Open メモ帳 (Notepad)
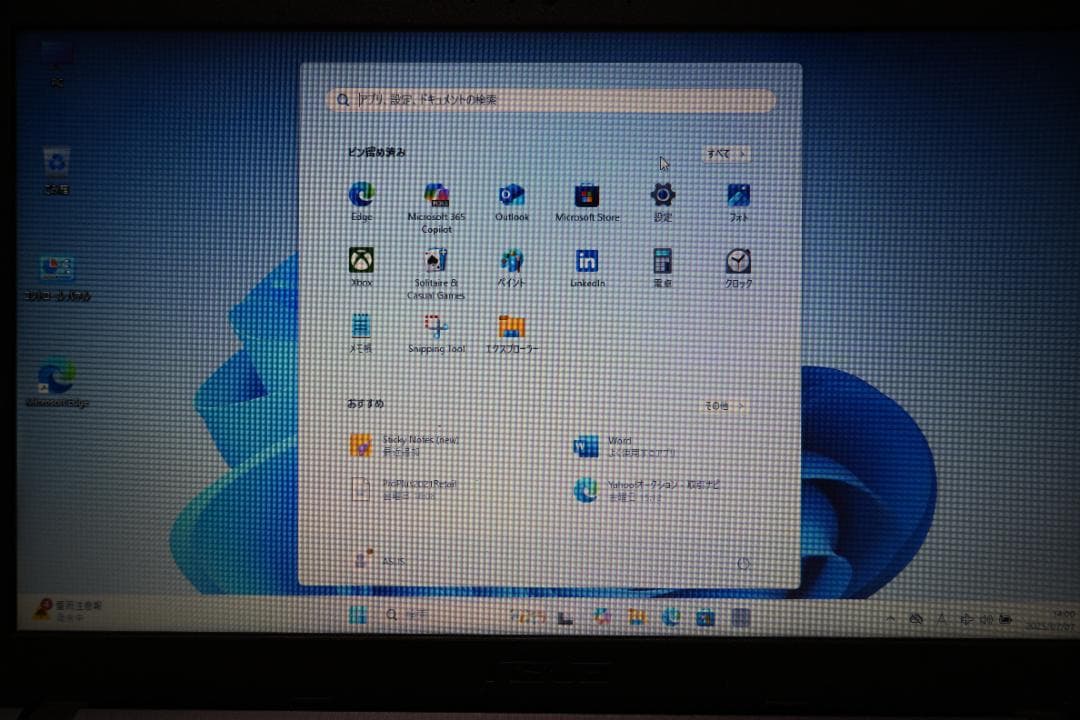The width and height of the screenshot is (1080, 720). coord(361,326)
